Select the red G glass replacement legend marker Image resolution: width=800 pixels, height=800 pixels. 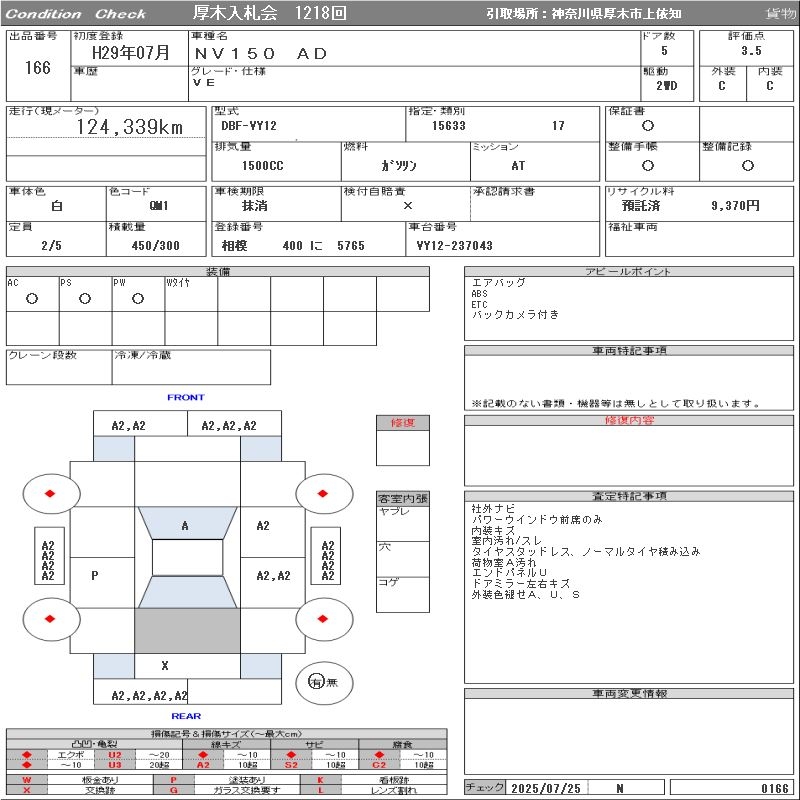click(174, 790)
